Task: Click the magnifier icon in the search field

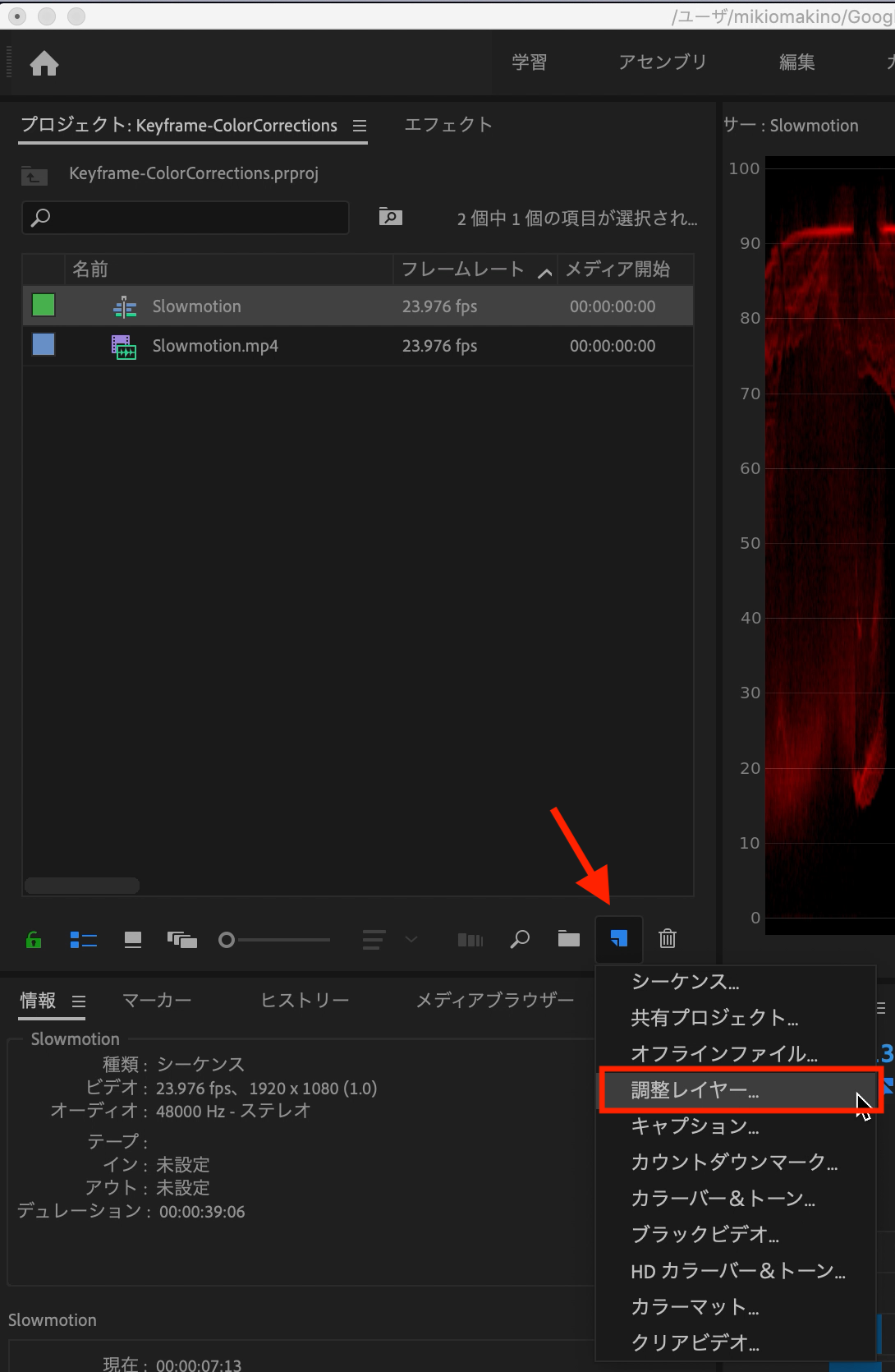Action: 40,218
